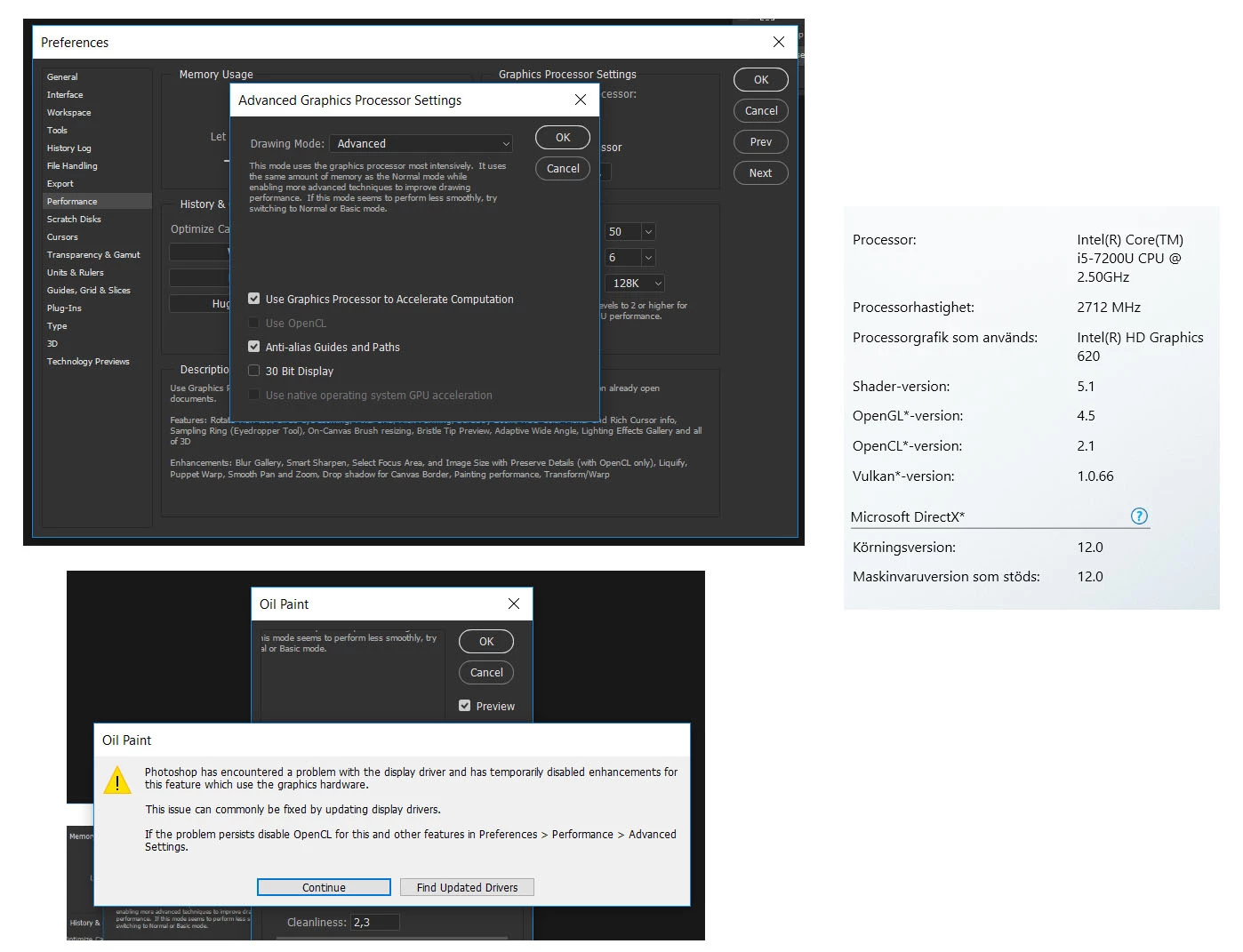Click the DirectX help question mark icon
The height and width of the screenshot is (952, 1243).
tap(1139, 516)
